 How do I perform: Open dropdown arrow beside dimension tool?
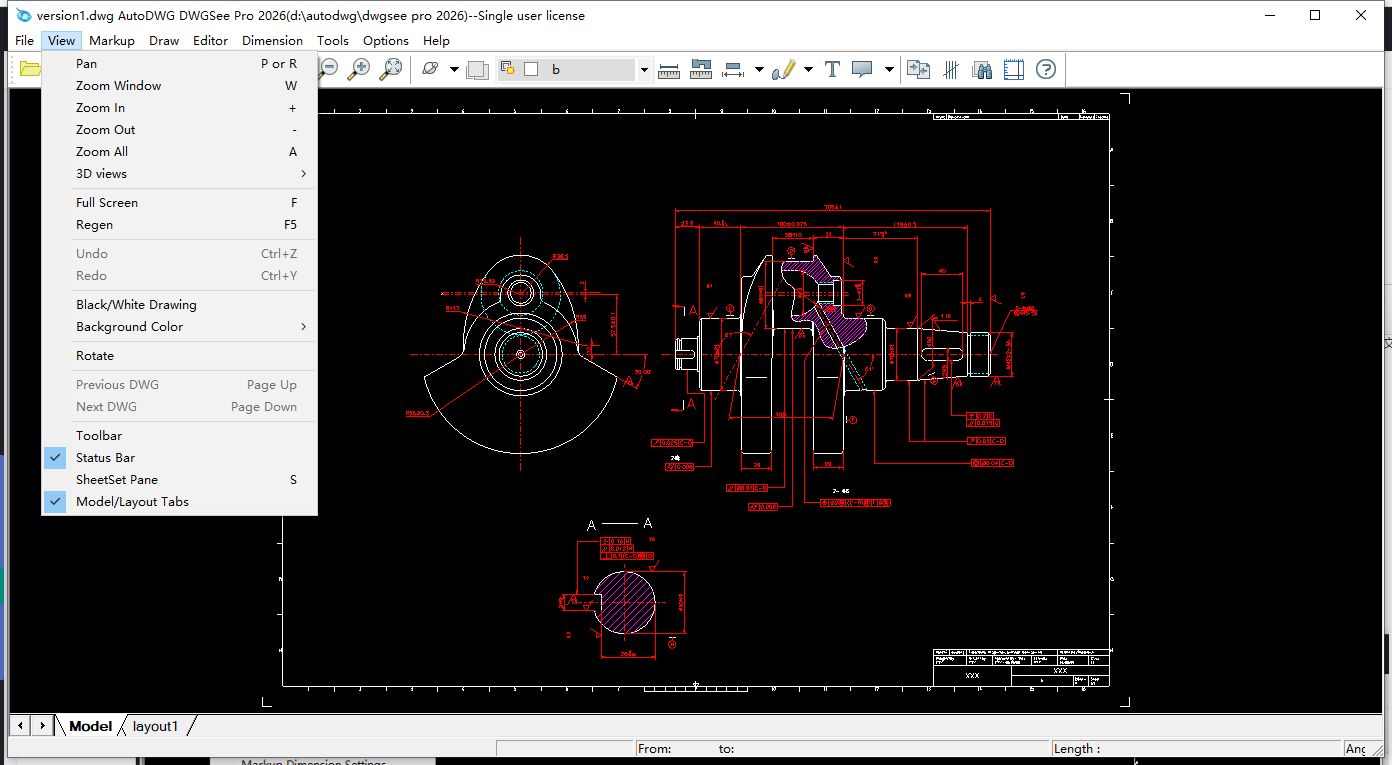click(x=759, y=70)
